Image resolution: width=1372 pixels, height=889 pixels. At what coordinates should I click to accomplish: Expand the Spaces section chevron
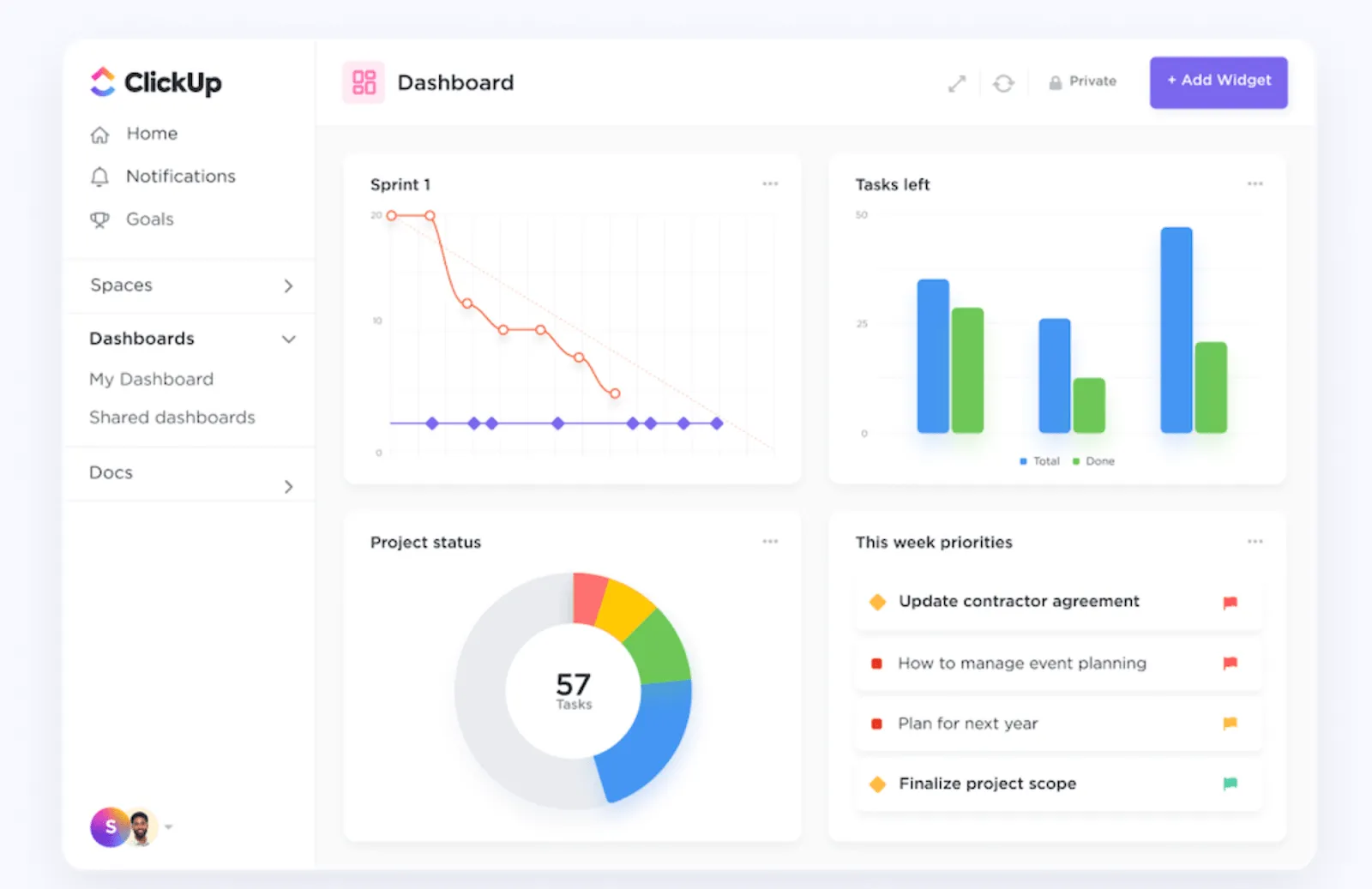point(288,285)
